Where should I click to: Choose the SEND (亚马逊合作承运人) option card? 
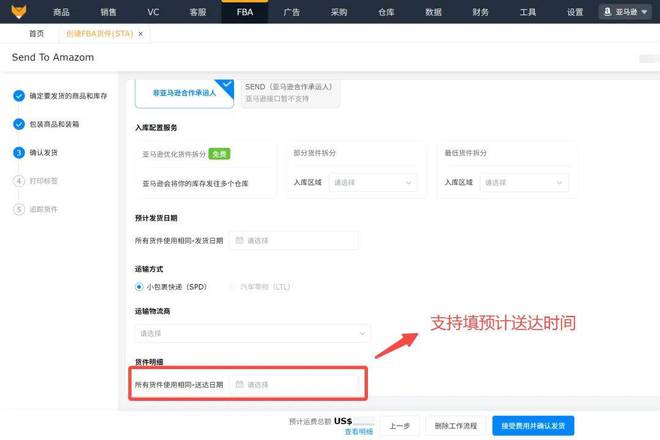(x=290, y=93)
